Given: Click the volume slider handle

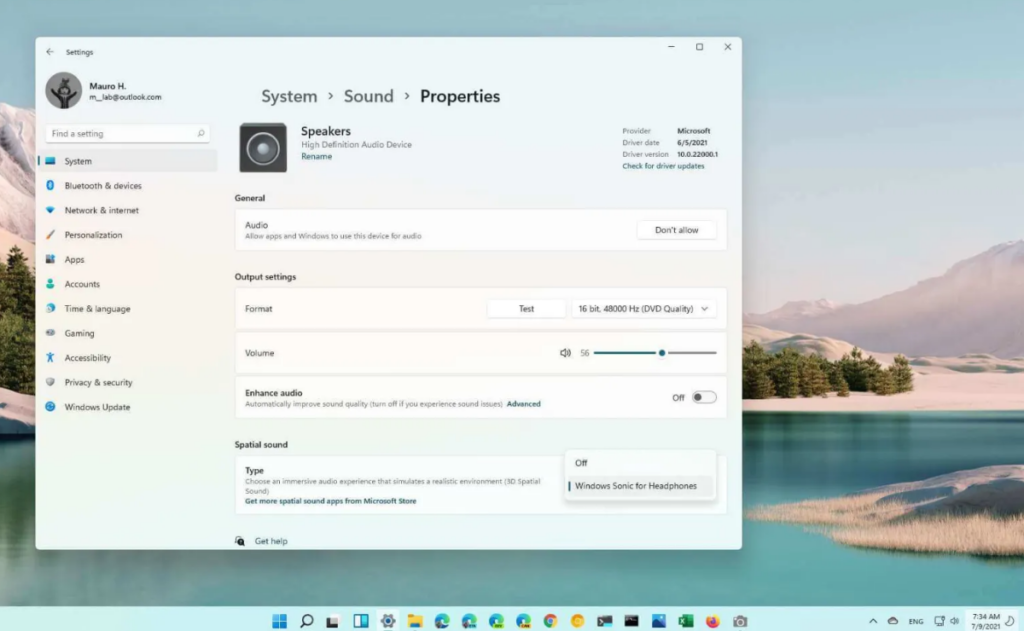Looking at the screenshot, I should (x=662, y=353).
